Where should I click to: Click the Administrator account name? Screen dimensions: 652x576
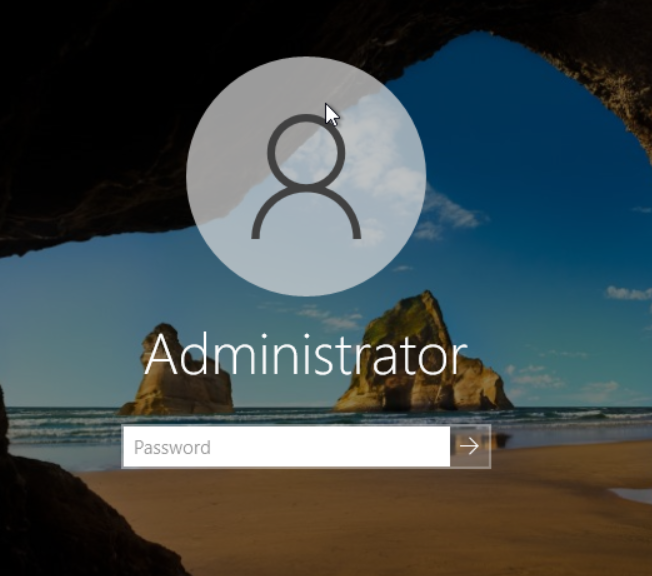point(306,356)
